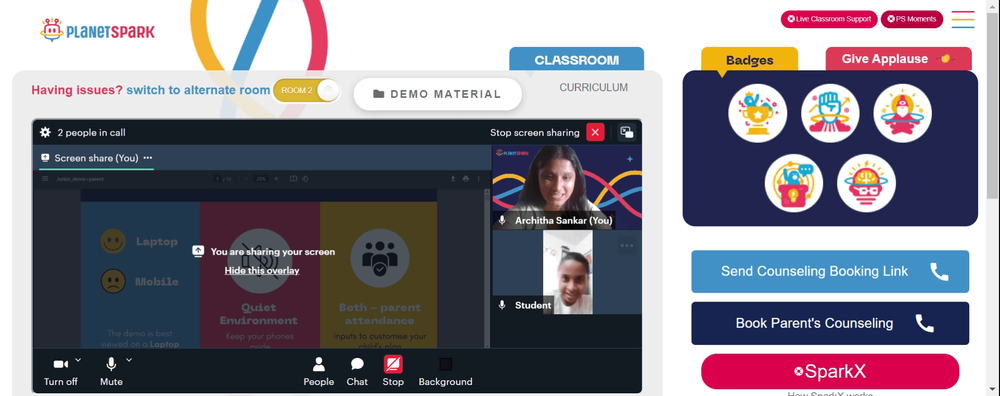Expand camera options chevron

78,360
